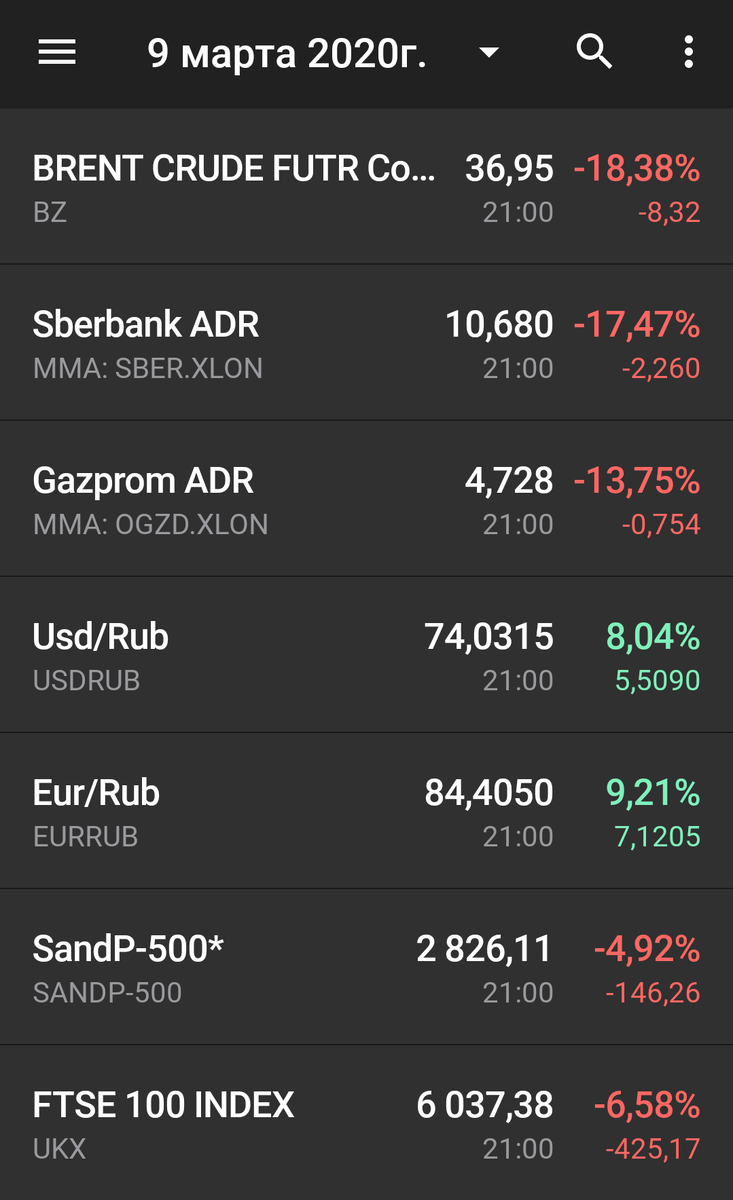The width and height of the screenshot is (733, 1200).
Task: Expand the date dropdown arrow
Action: [489, 53]
